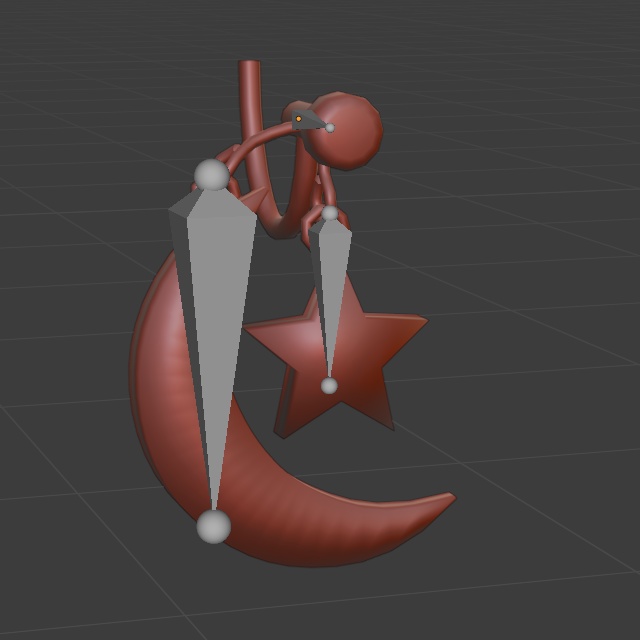
Task: Select the small dark bone with orange dot
Action: 308,119
